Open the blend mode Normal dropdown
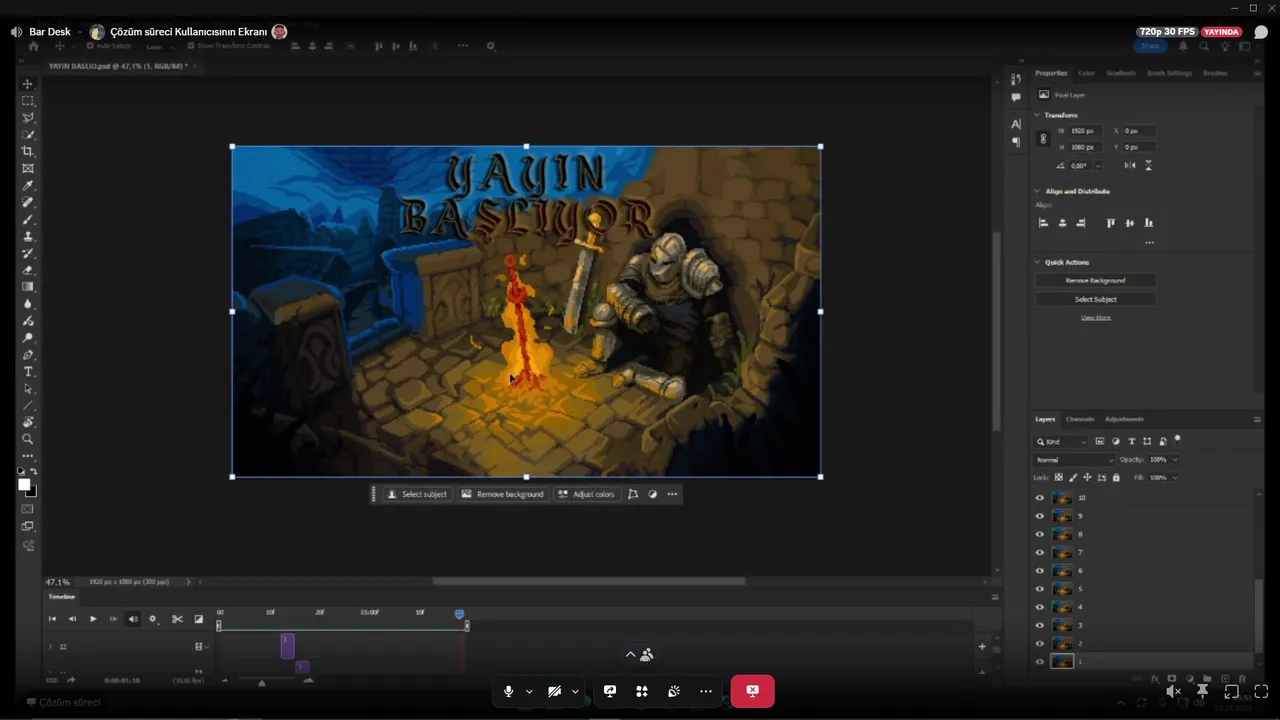This screenshot has height=720, width=1280. (1074, 460)
